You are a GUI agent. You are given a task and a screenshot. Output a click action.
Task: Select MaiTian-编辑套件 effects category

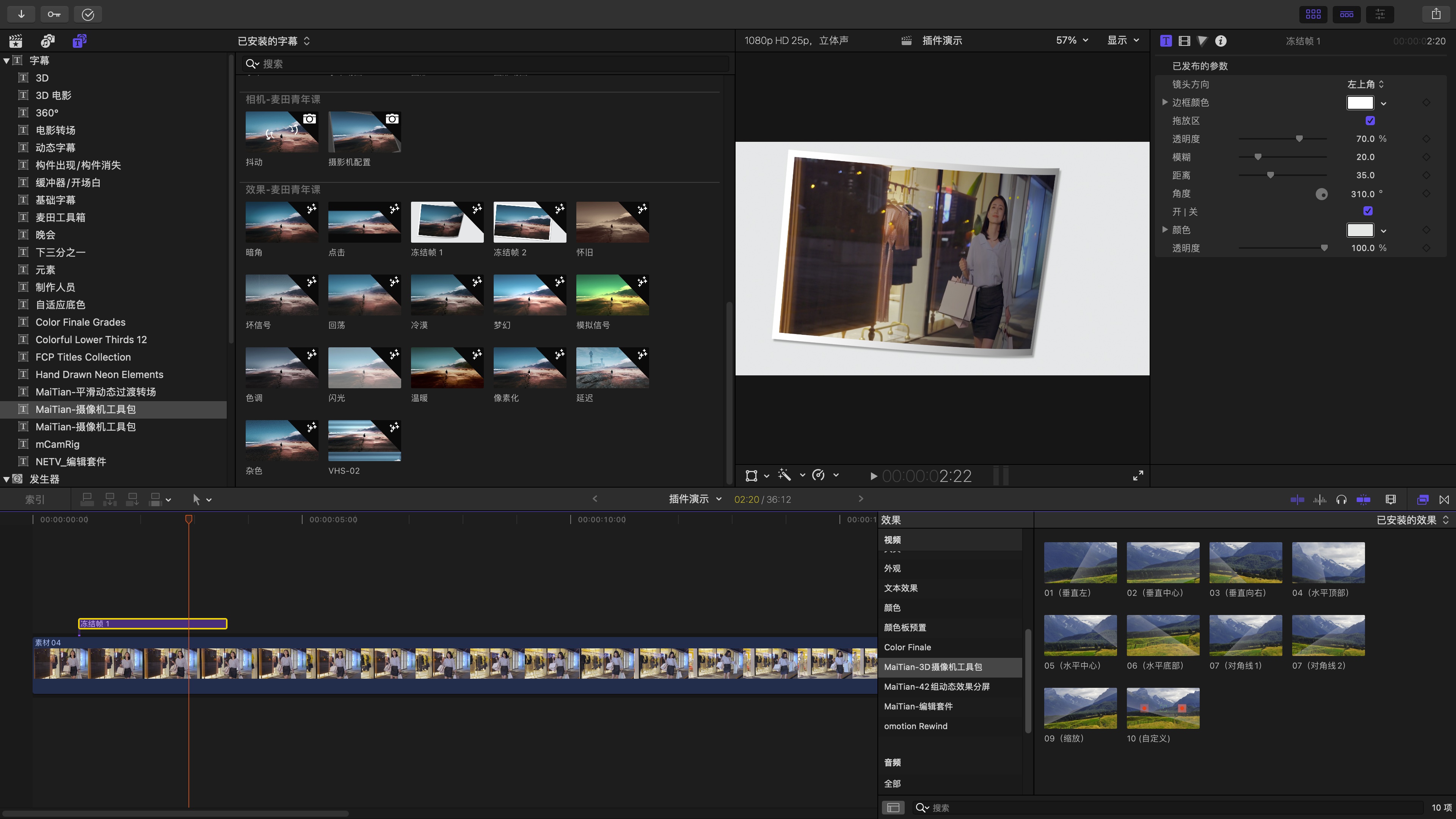(x=918, y=706)
